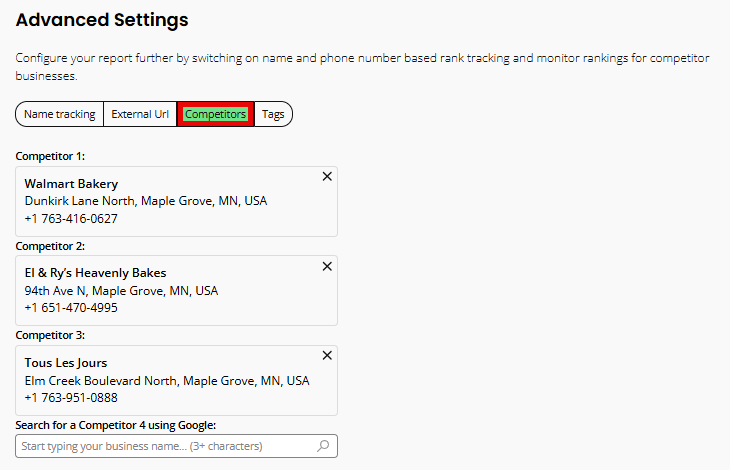Click the magnifier search icon

point(323,446)
